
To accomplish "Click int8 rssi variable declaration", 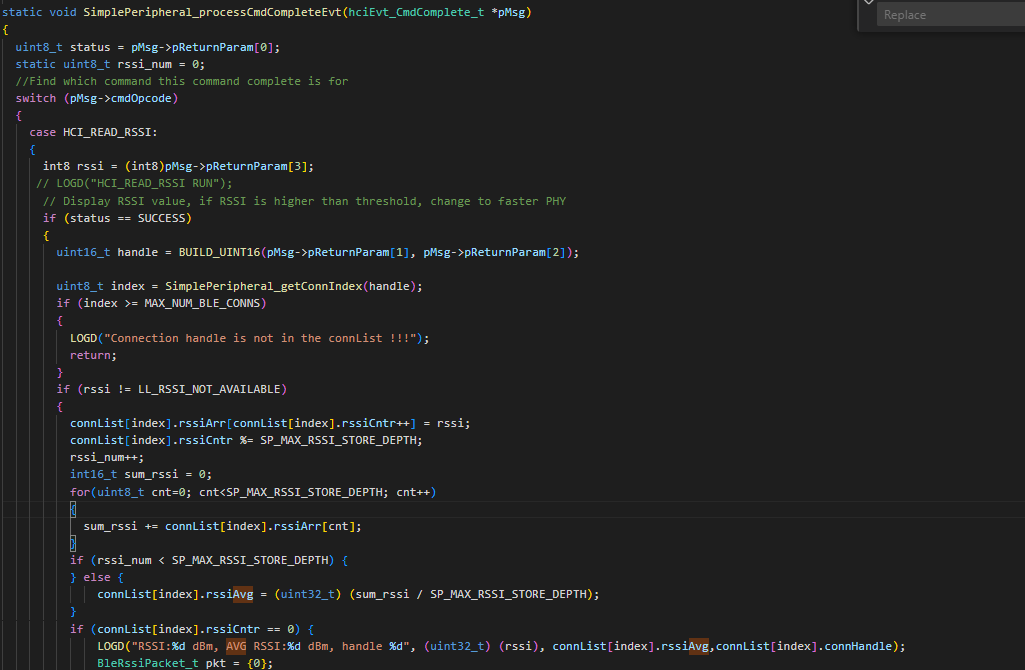I will pos(73,166).
